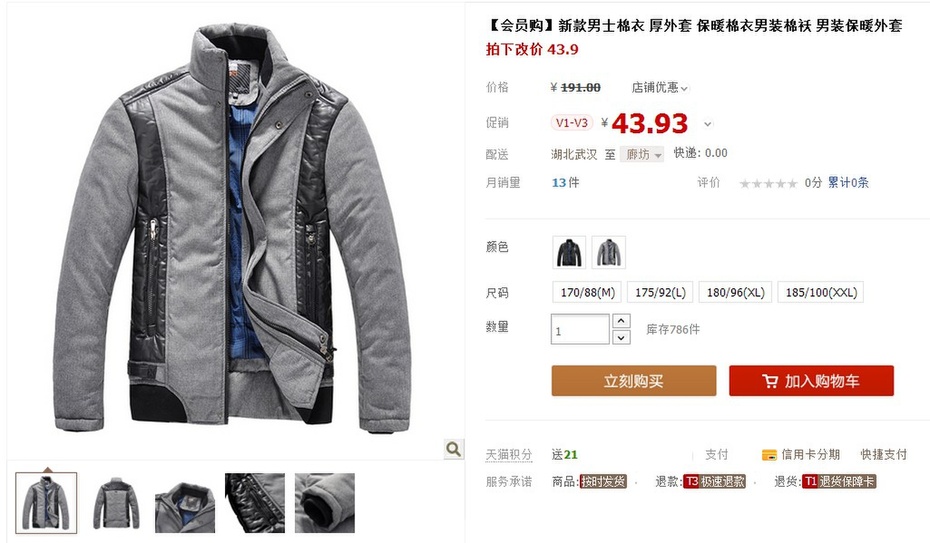Select size 180/96(XL)

[735, 292]
